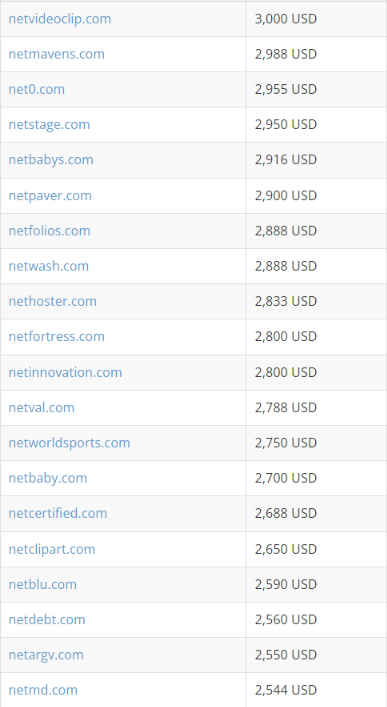Click the netpaver.com link

(x=50, y=196)
